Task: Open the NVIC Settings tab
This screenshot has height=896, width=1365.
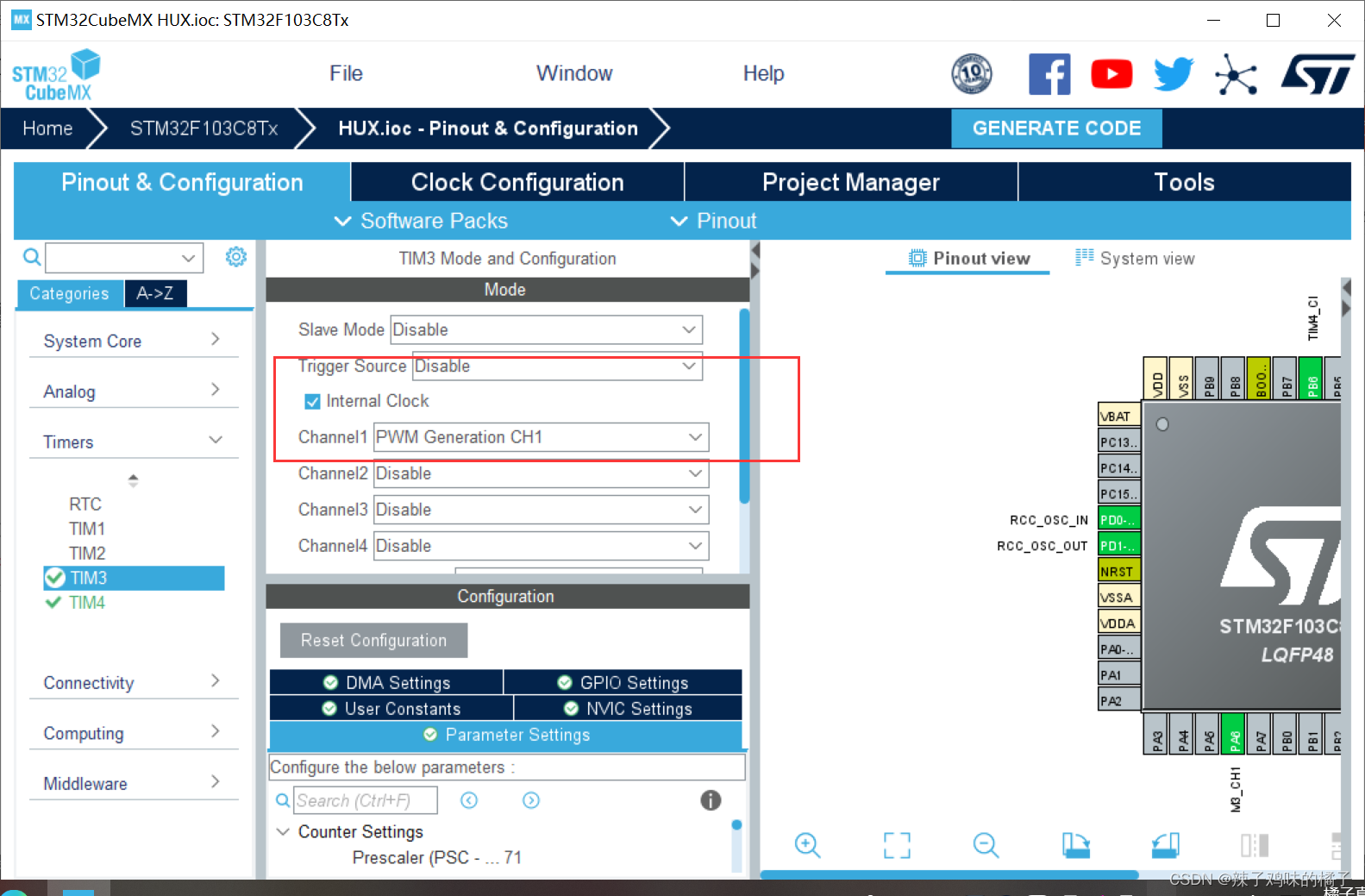Action: click(x=629, y=708)
